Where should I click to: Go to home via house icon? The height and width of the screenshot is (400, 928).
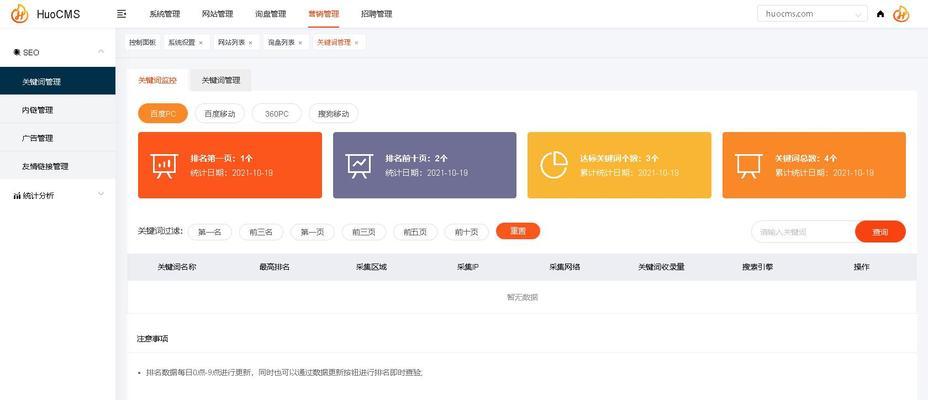coord(881,14)
